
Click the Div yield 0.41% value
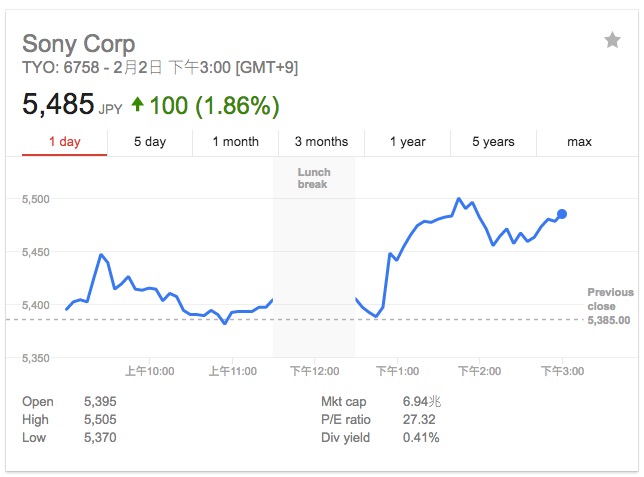click(x=421, y=437)
